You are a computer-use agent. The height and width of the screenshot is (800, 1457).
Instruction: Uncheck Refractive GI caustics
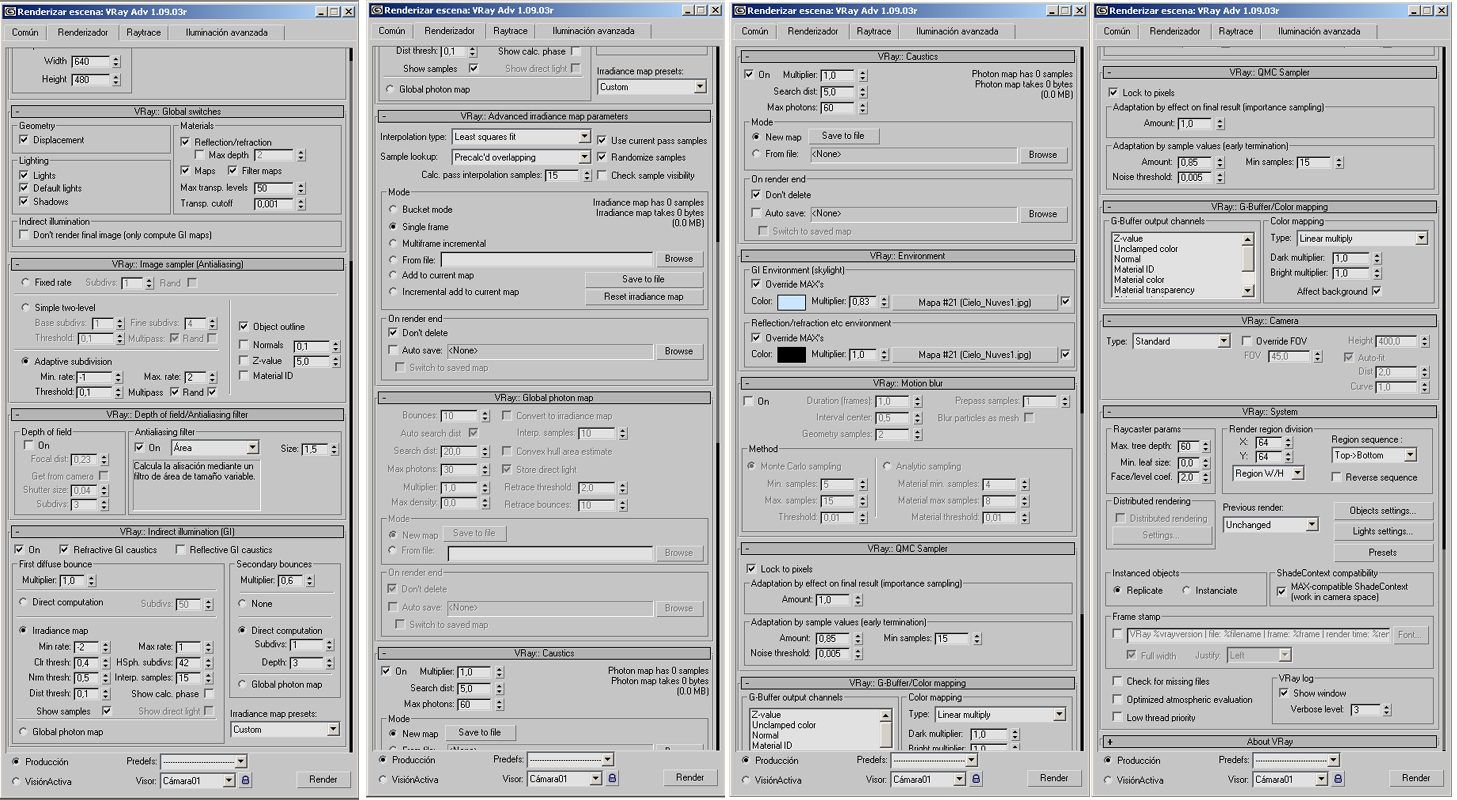point(65,550)
